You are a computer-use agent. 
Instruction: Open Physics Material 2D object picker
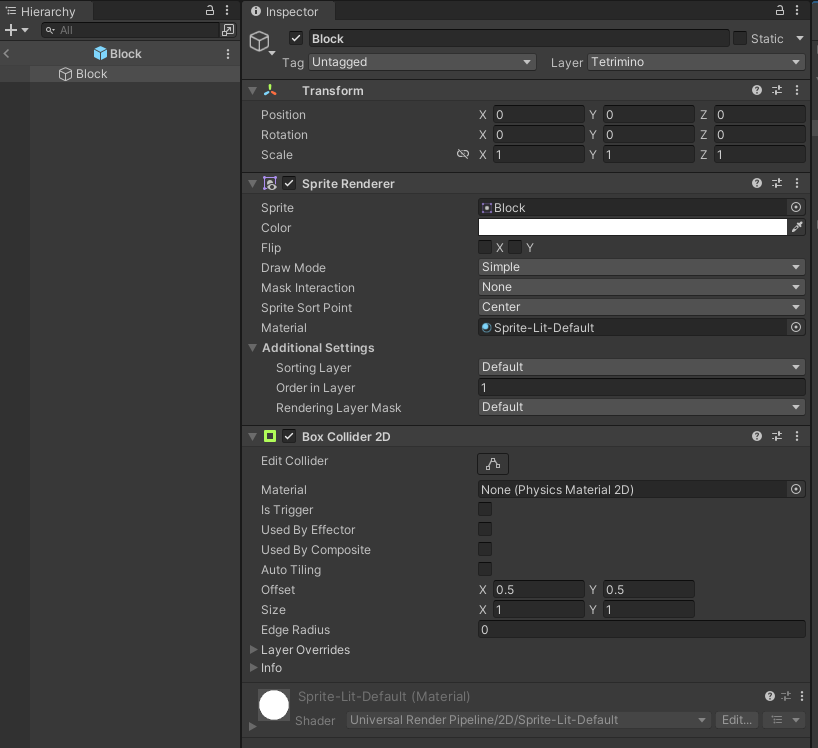click(796, 489)
